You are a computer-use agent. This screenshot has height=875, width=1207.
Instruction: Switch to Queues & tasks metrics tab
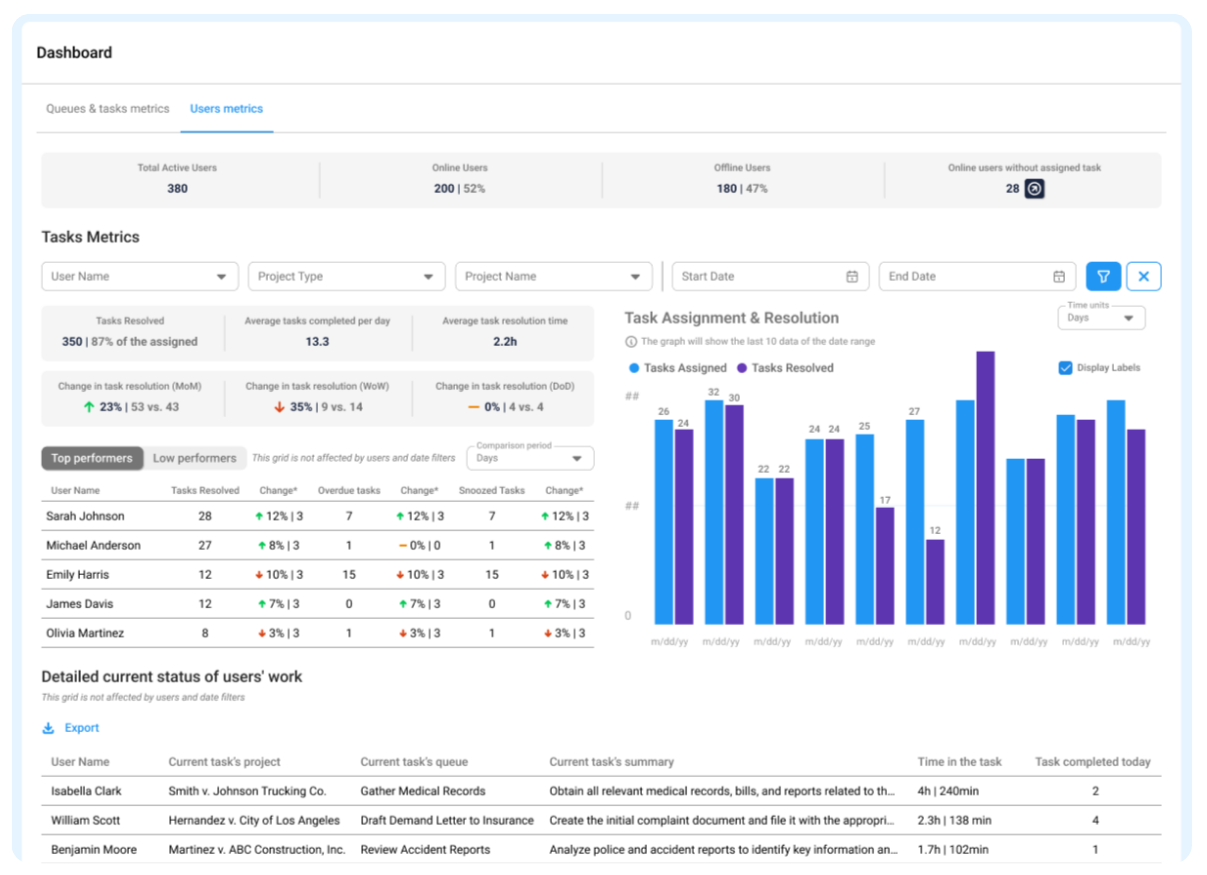point(108,108)
